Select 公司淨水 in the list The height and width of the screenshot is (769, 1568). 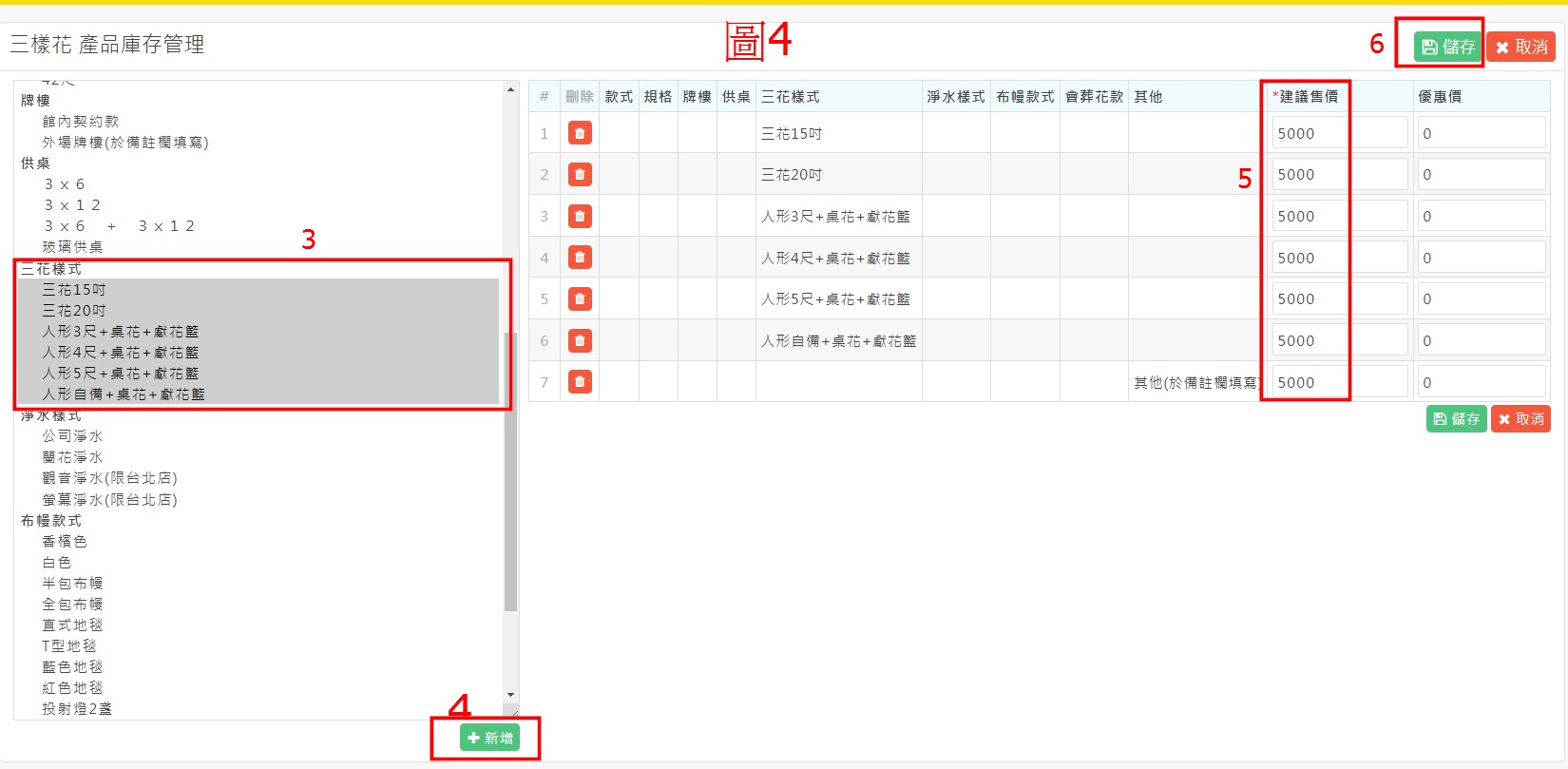coord(72,436)
